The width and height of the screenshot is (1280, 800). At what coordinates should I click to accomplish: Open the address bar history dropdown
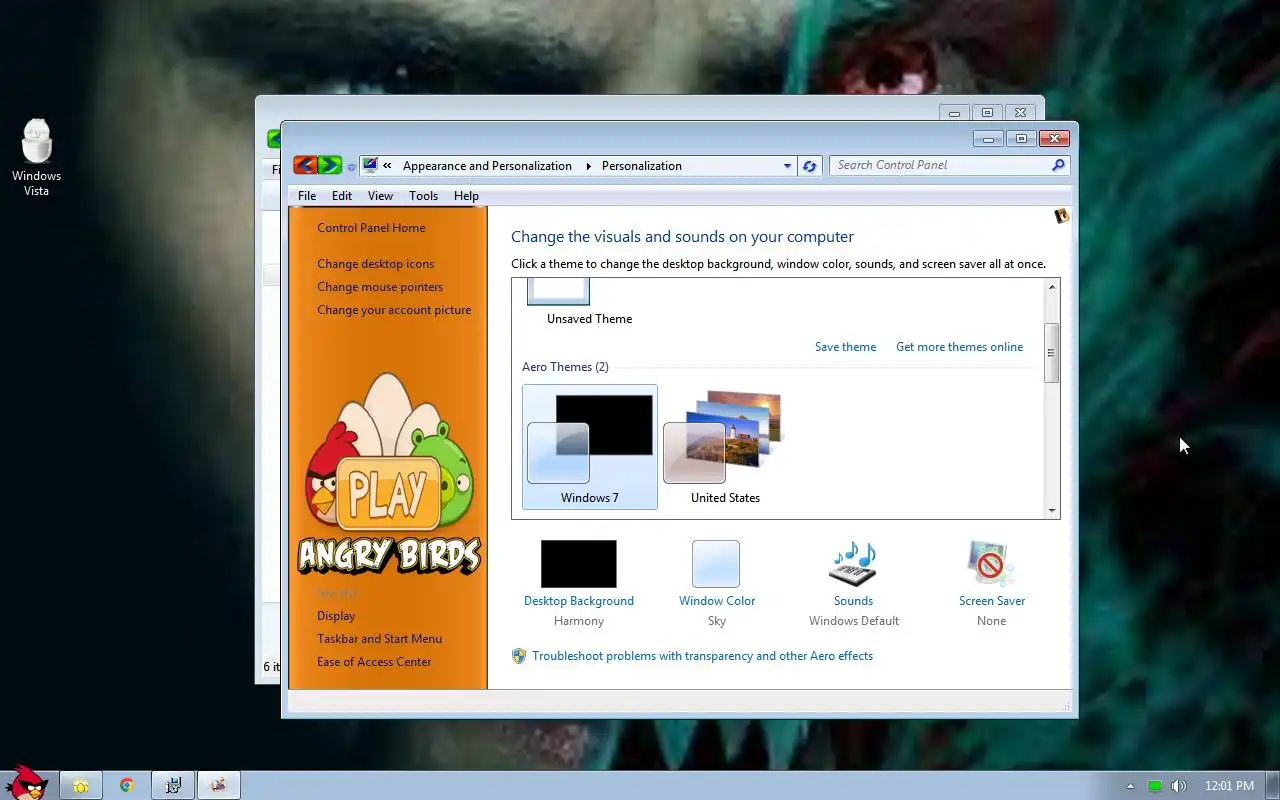coord(787,166)
